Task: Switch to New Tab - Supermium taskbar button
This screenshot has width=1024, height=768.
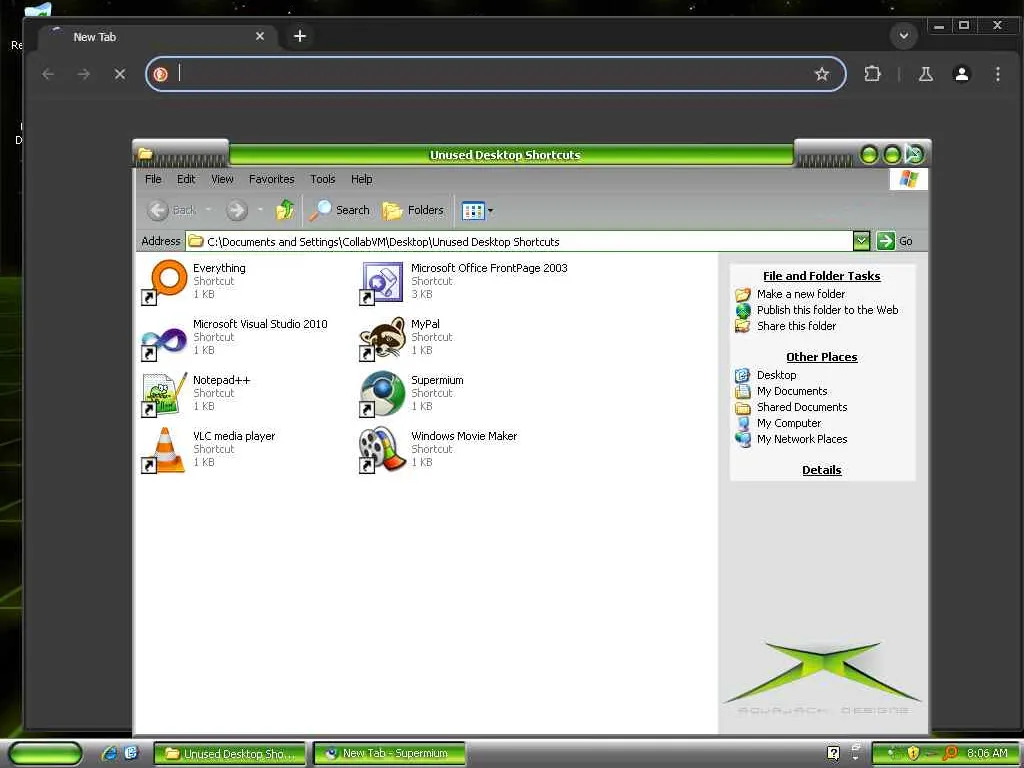Action: [389, 754]
